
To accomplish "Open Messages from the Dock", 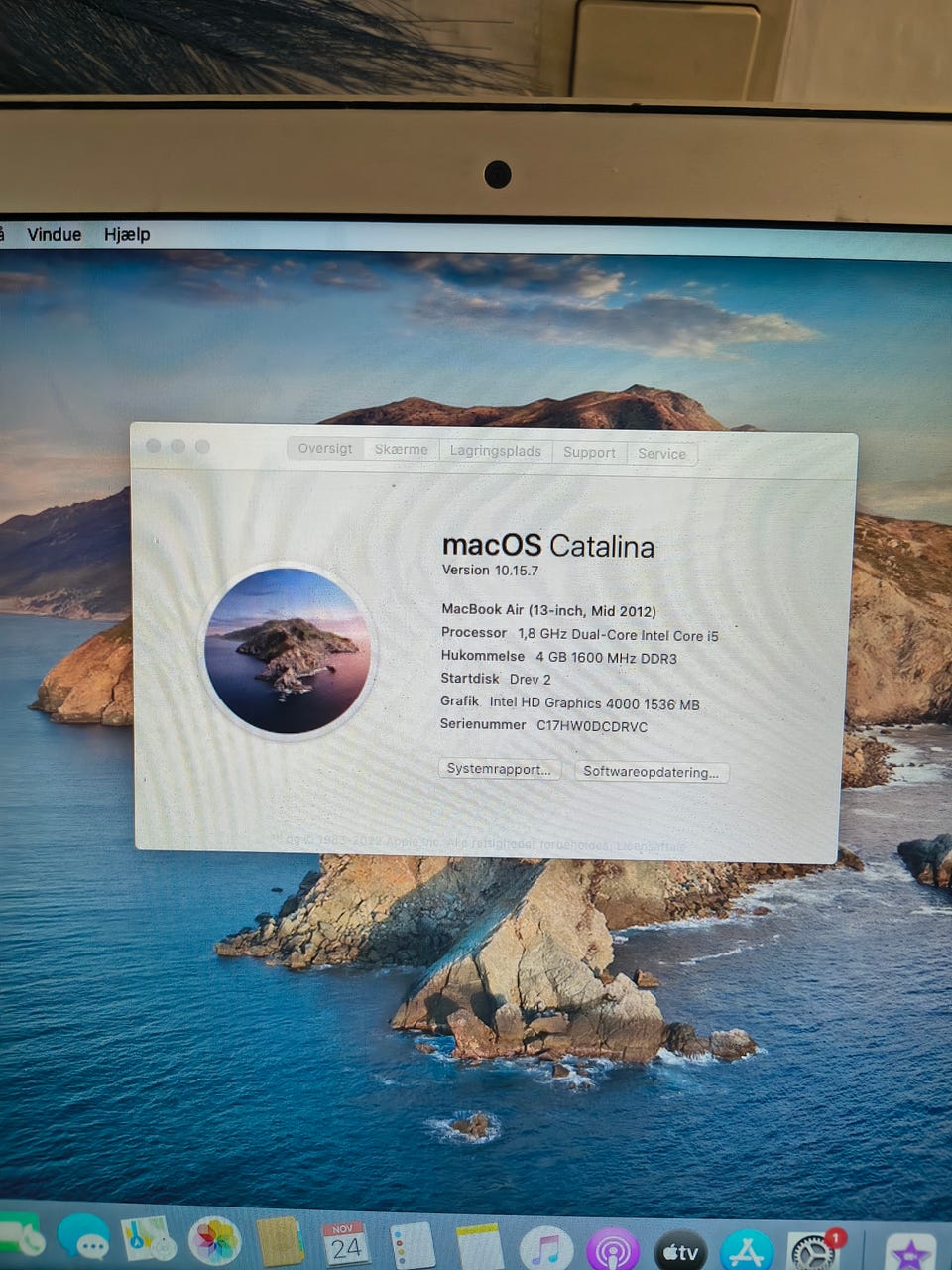I will 84,1240.
